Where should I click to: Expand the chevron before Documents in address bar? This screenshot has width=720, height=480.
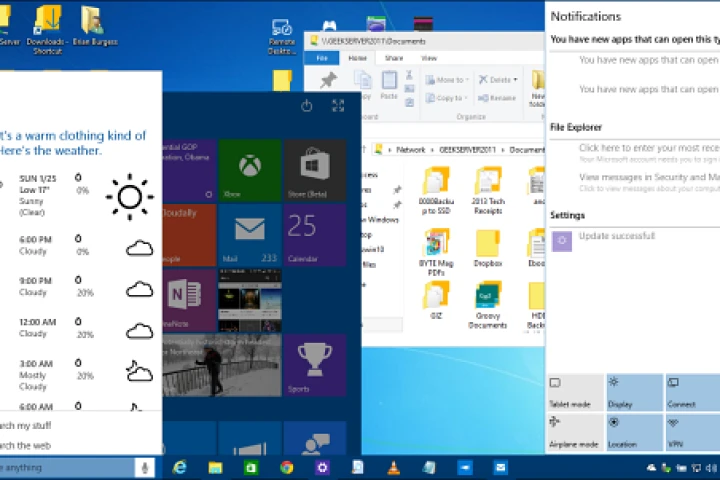(x=503, y=150)
